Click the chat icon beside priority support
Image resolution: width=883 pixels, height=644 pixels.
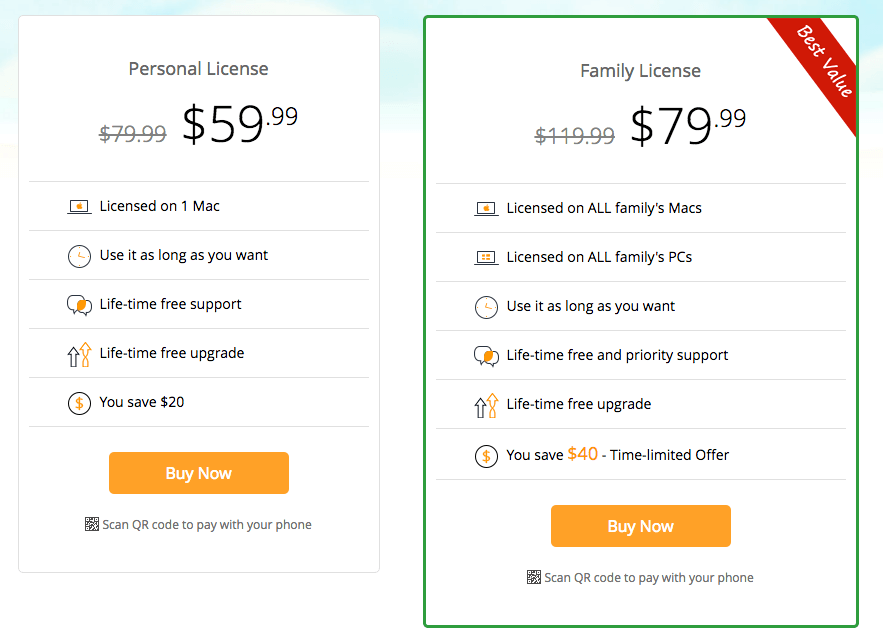coord(486,356)
